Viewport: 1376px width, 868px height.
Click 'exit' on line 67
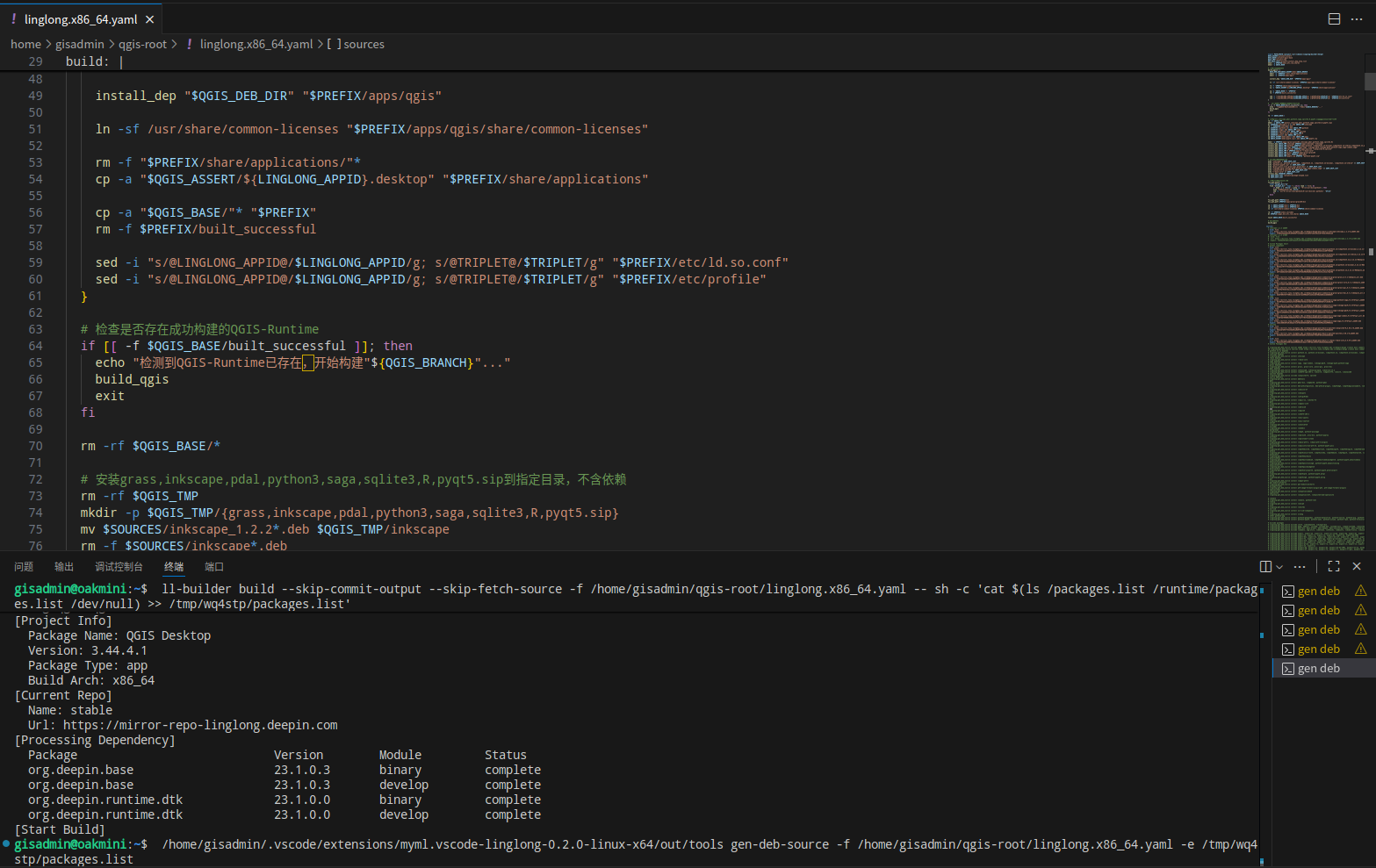tap(110, 396)
